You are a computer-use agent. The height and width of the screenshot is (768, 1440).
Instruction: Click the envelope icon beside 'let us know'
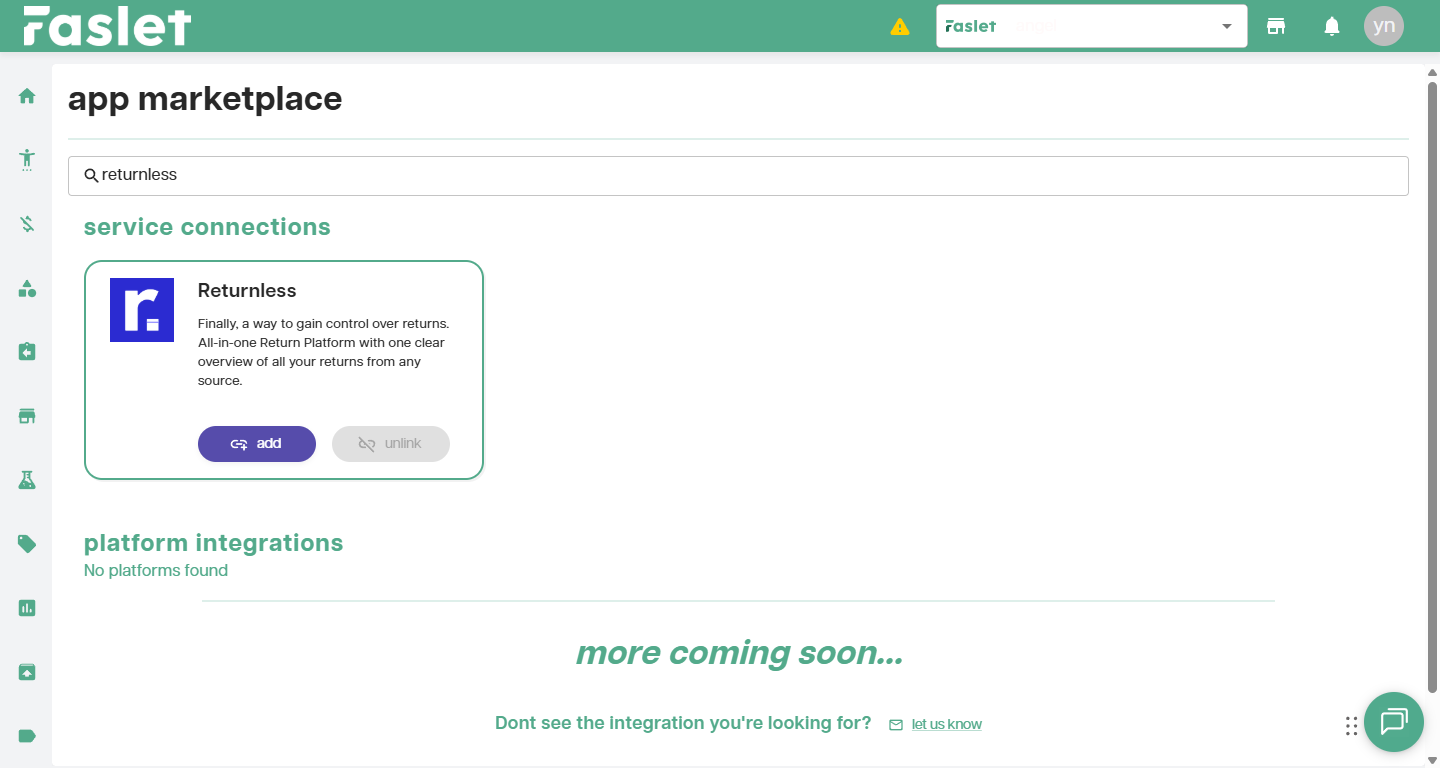896,725
